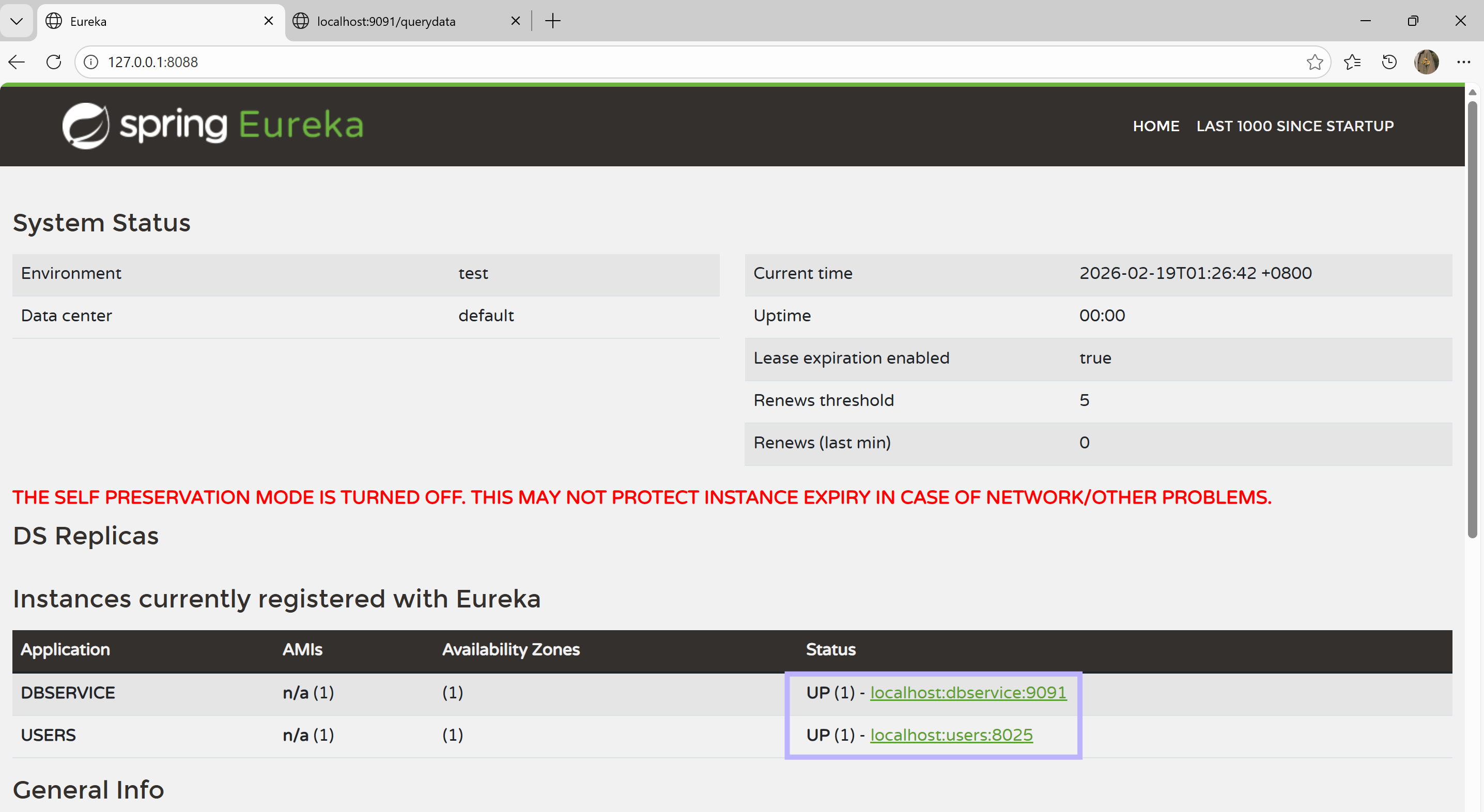
Task: Click the address bar URL field
Action: point(691,61)
